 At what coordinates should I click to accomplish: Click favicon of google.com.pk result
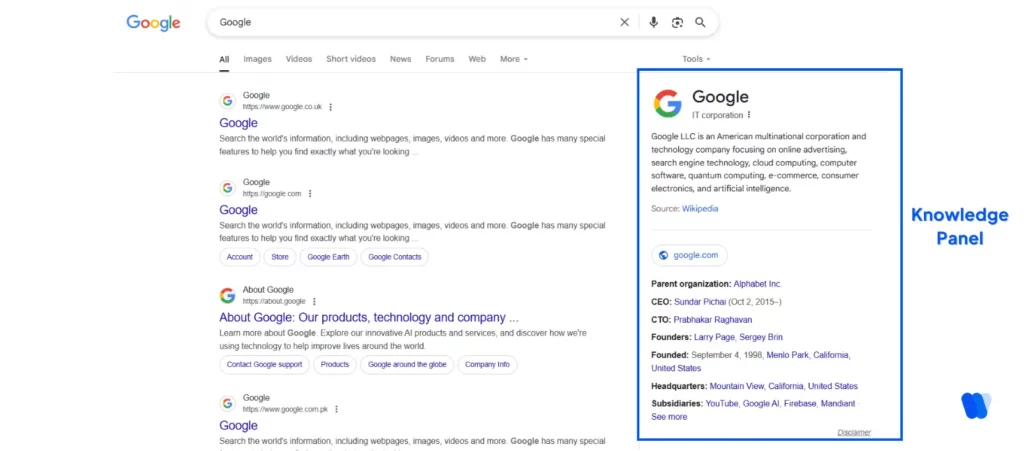[x=227, y=403]
